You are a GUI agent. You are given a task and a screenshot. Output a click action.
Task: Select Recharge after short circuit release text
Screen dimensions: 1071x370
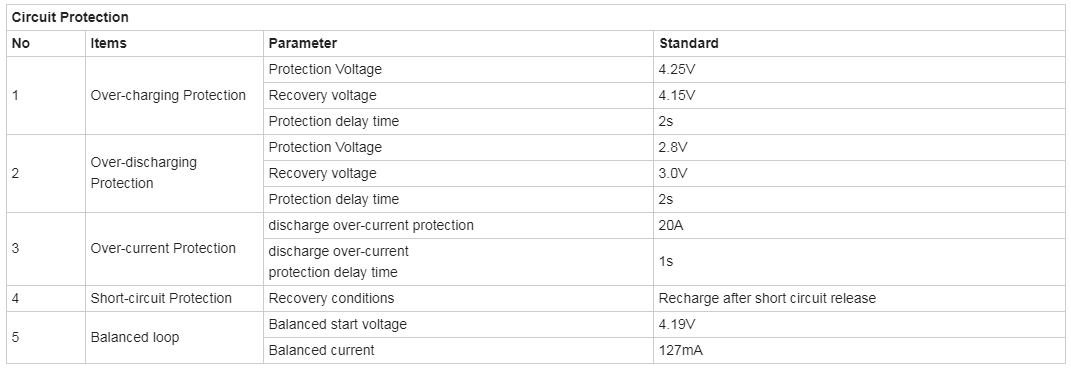pyautogui.click(x=767, y=298)
